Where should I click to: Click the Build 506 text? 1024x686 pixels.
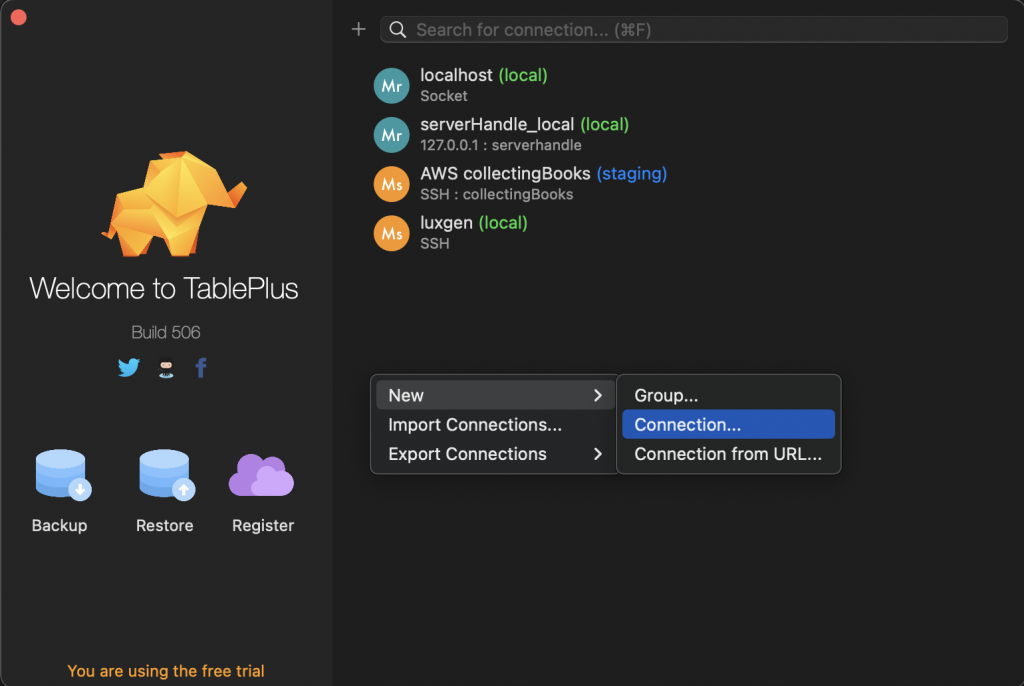166,333
